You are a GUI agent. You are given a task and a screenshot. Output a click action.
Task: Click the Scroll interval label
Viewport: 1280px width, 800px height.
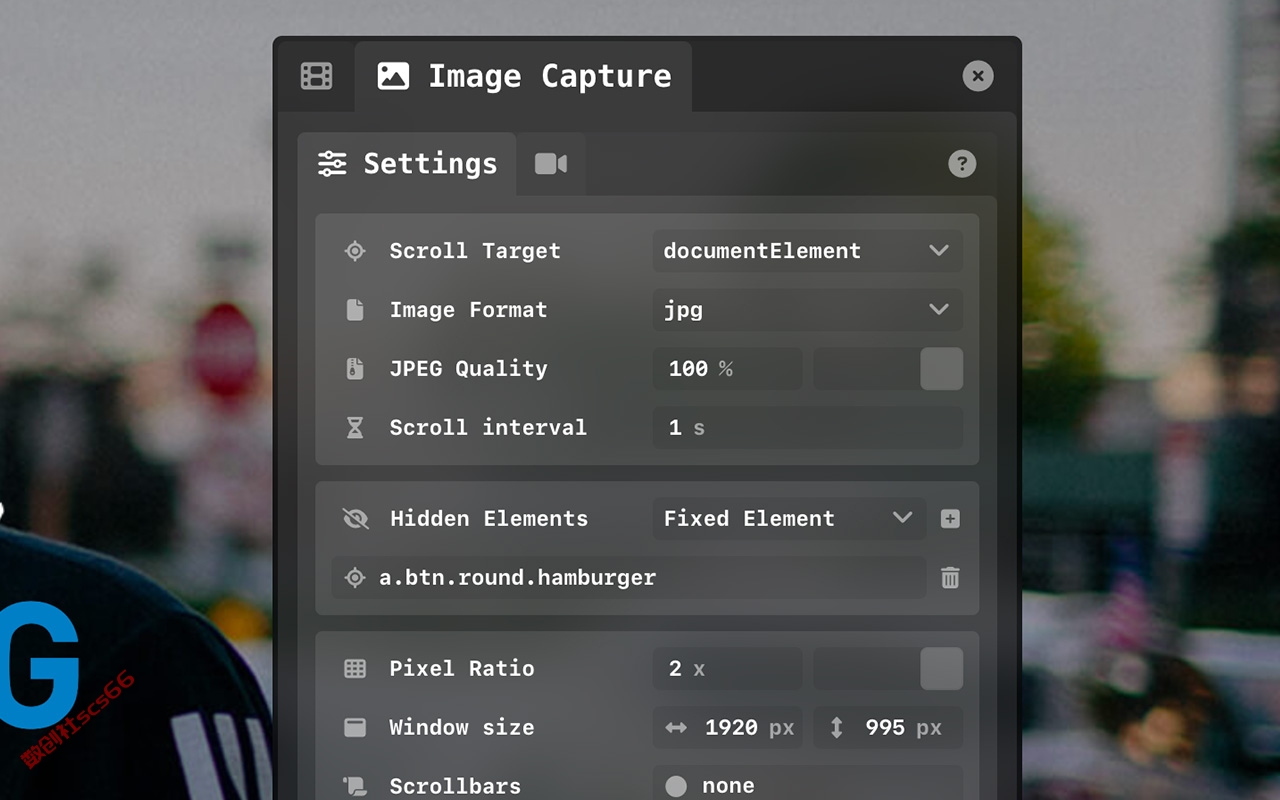(488, 428)
